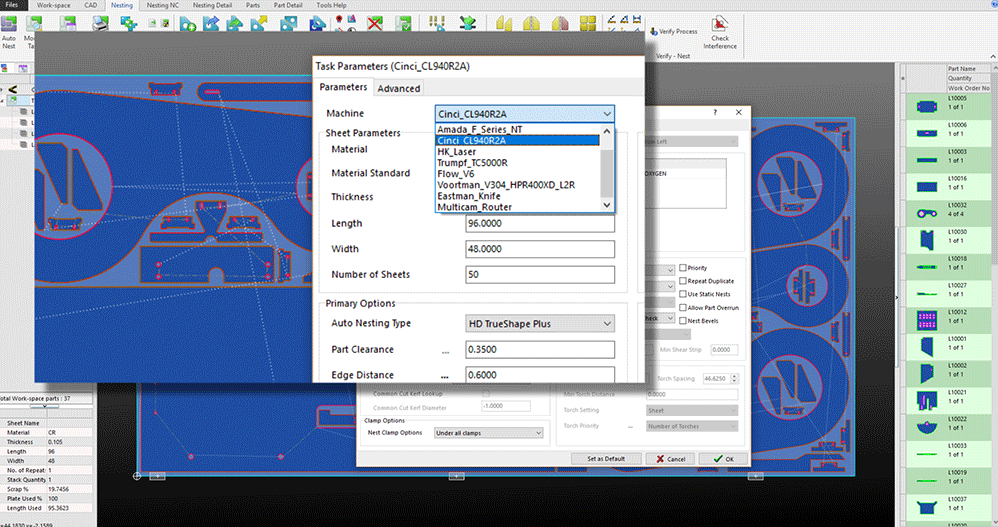Click the yellow four-square grid icon

pyautogui.click(x=588, y=24)
